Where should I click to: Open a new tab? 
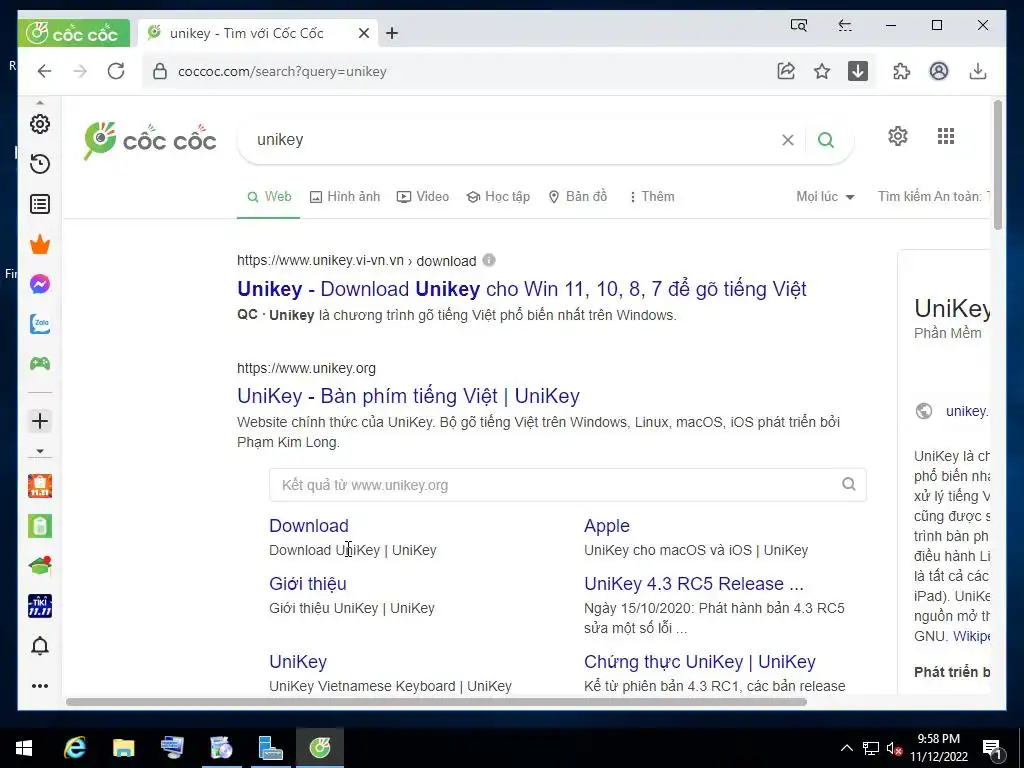click(392, 33)
